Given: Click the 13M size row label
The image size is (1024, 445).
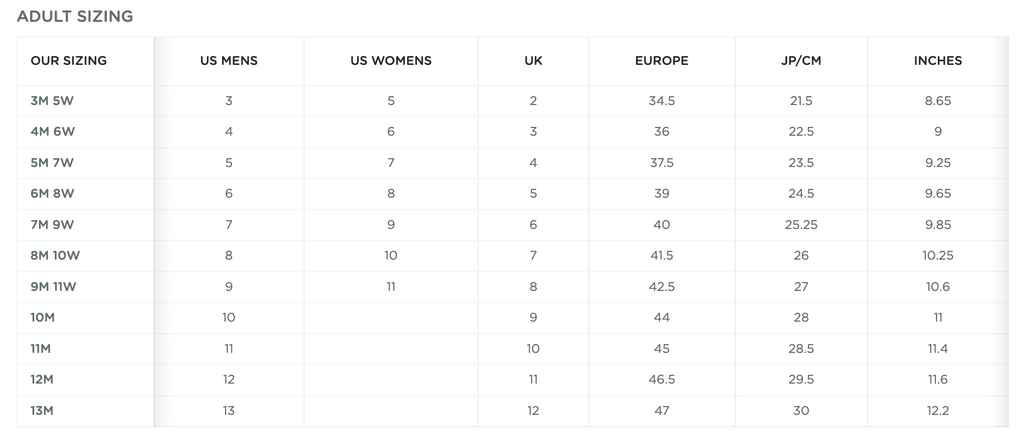Looking at the screenshot, I should click(x=42, y=411).
